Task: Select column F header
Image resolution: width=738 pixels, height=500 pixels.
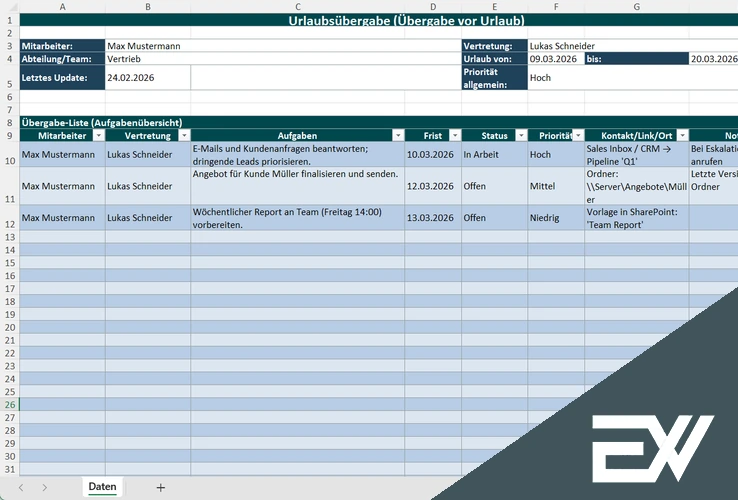Action: (x=556, y=7)
